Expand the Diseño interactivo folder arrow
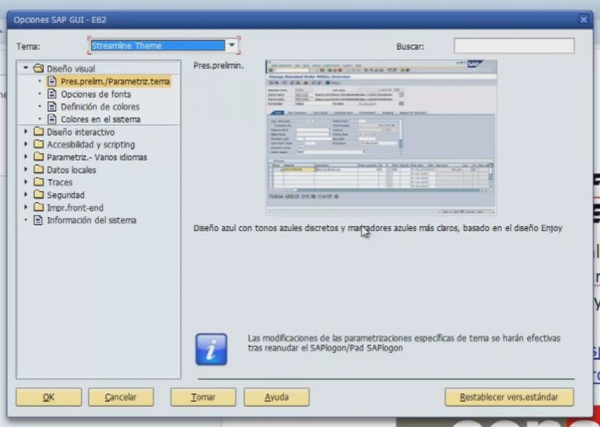This screenshot has height=427, width=600. pos(26,132)
